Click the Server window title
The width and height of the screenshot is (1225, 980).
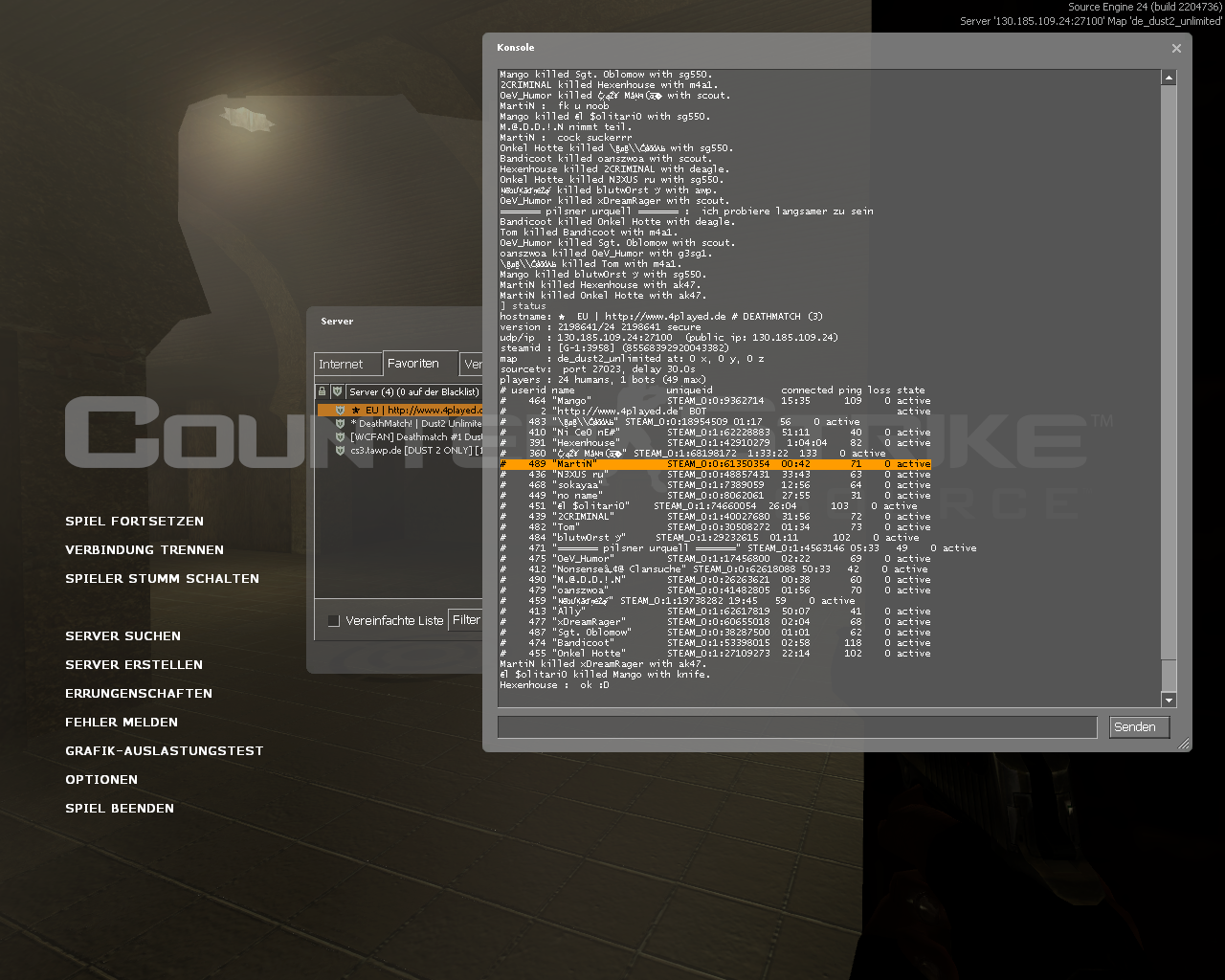click(x=337, y=322)
